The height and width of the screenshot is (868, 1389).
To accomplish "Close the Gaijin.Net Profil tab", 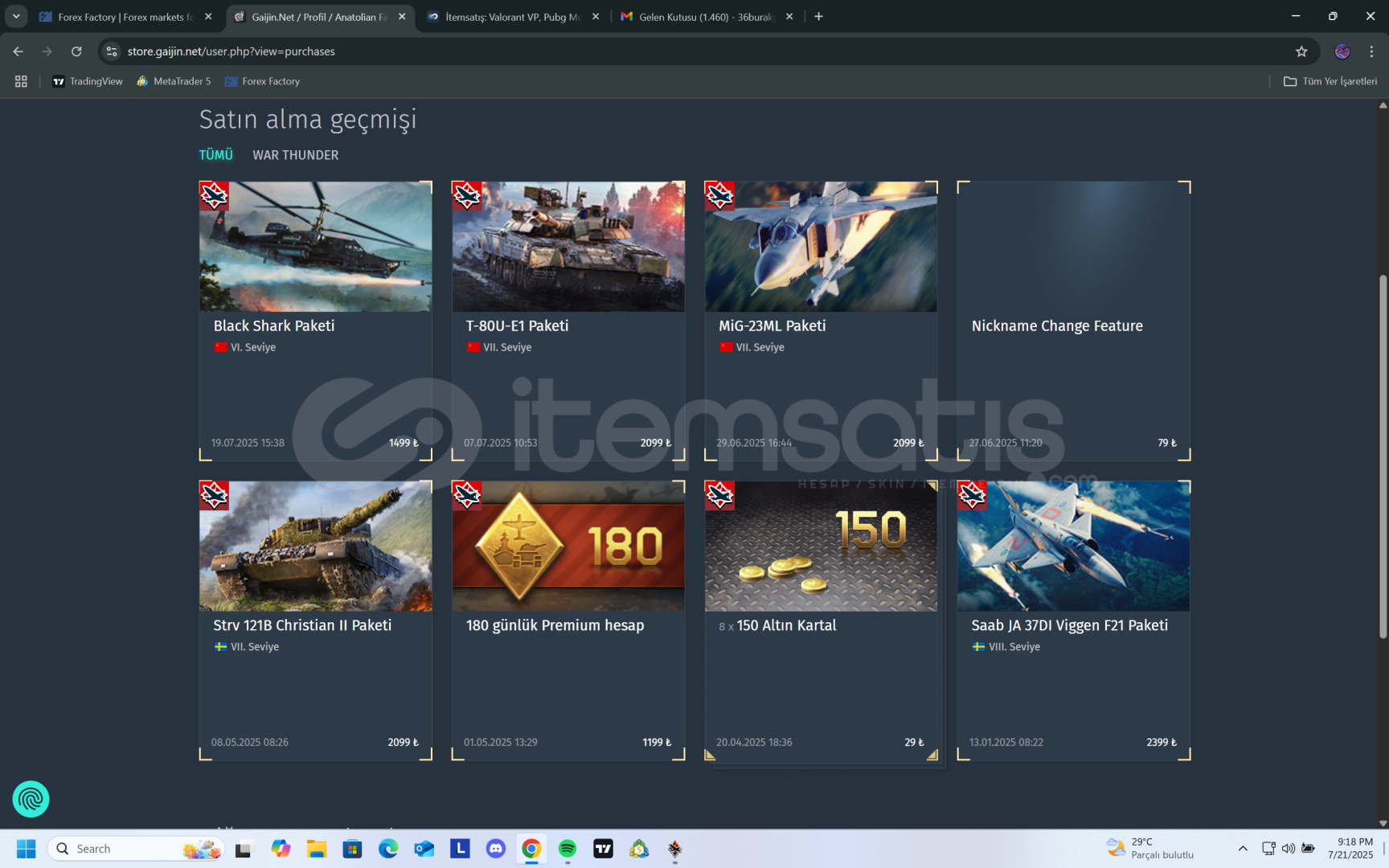I will tap(402, 16).
